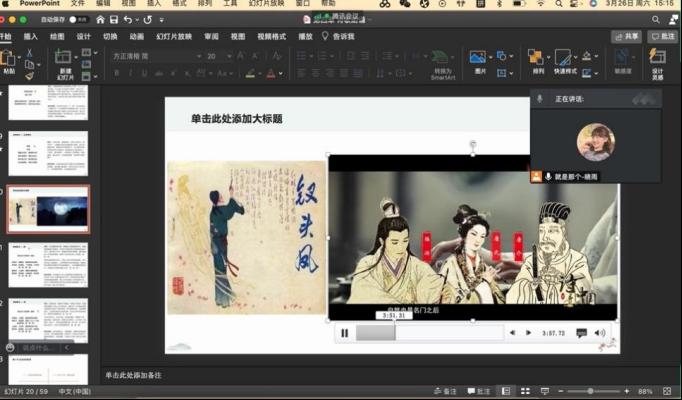
Task: Open the 切换 Transitions ribbon tab
Action: click(110, 37)
